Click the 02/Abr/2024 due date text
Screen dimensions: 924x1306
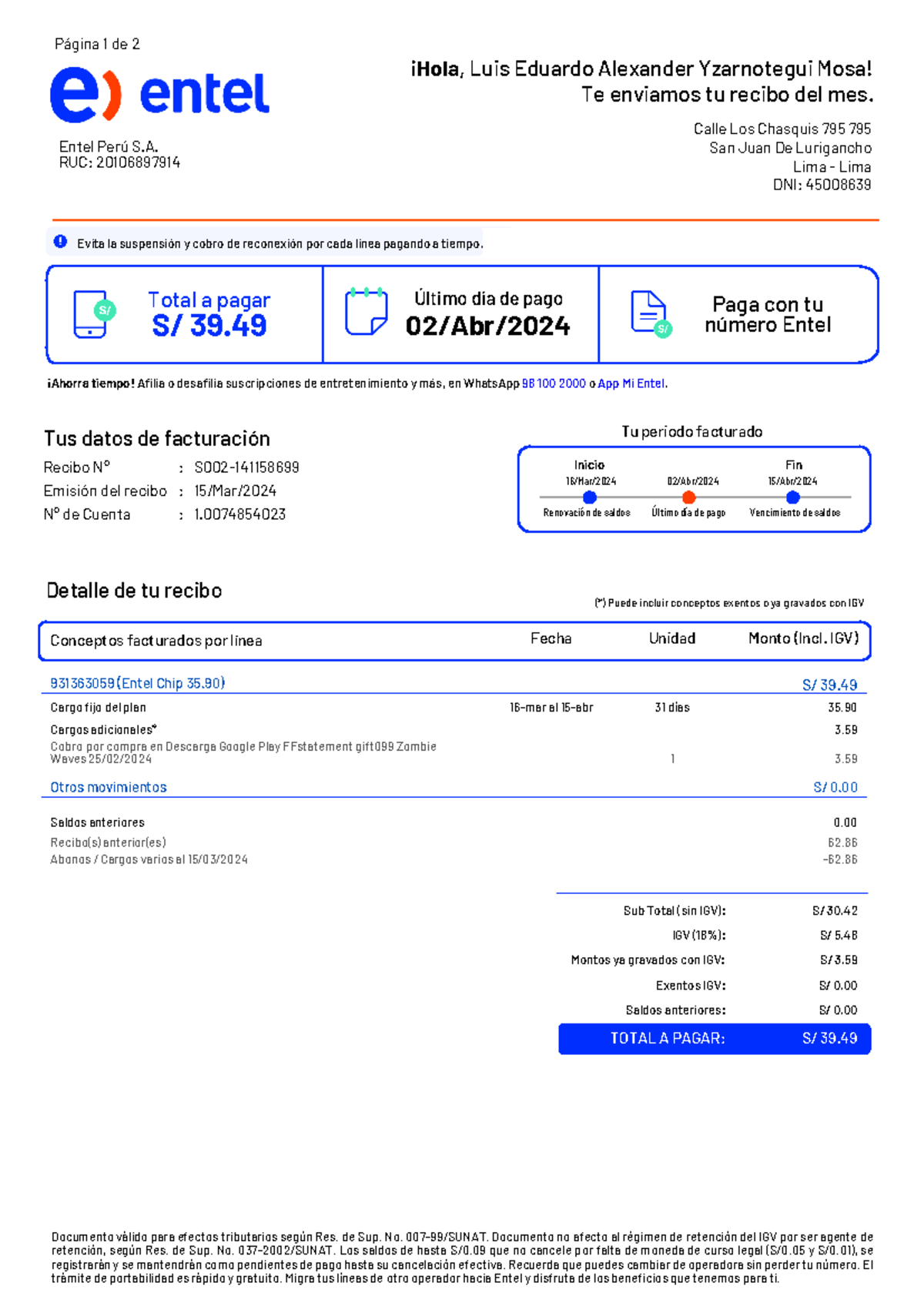(x=488, y=326)
